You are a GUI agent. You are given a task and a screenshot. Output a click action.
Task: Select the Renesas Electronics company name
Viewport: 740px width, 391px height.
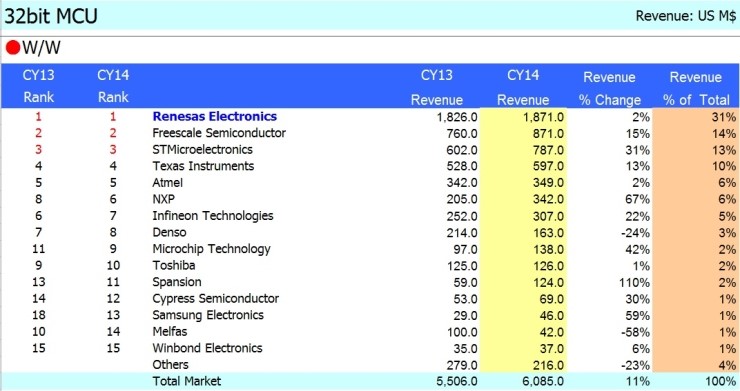pyautogui.click(x=215, y=117)
